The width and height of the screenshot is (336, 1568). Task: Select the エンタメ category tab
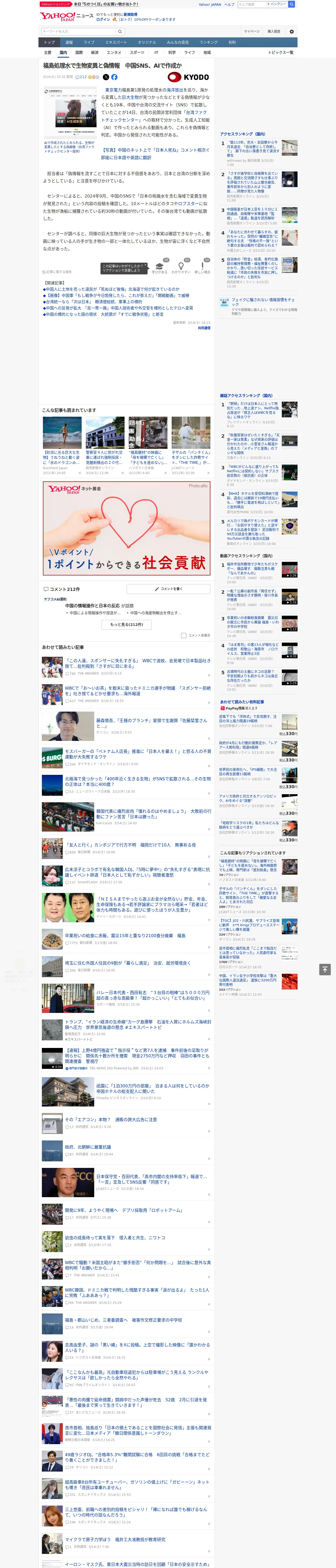(x=114, y=52)
